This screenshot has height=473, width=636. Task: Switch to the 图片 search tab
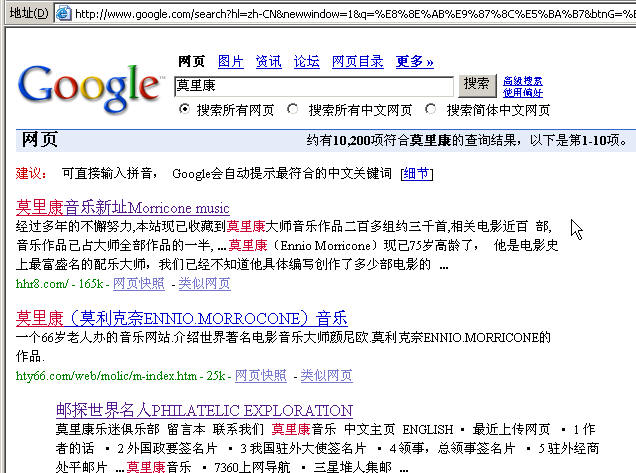click(x=230, y=62)
